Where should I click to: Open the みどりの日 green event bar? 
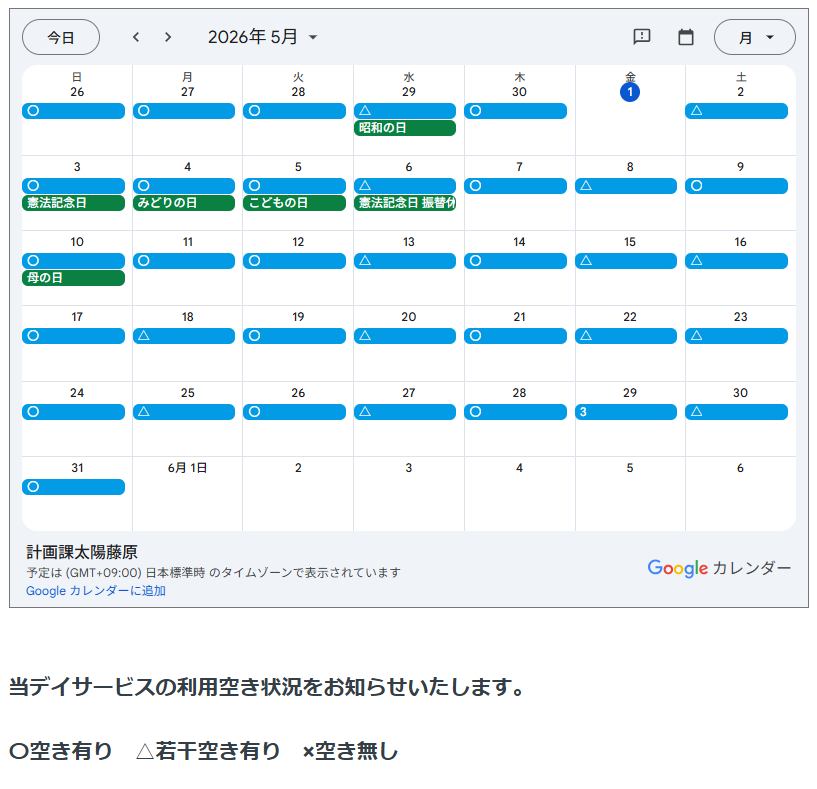point(184,203)
